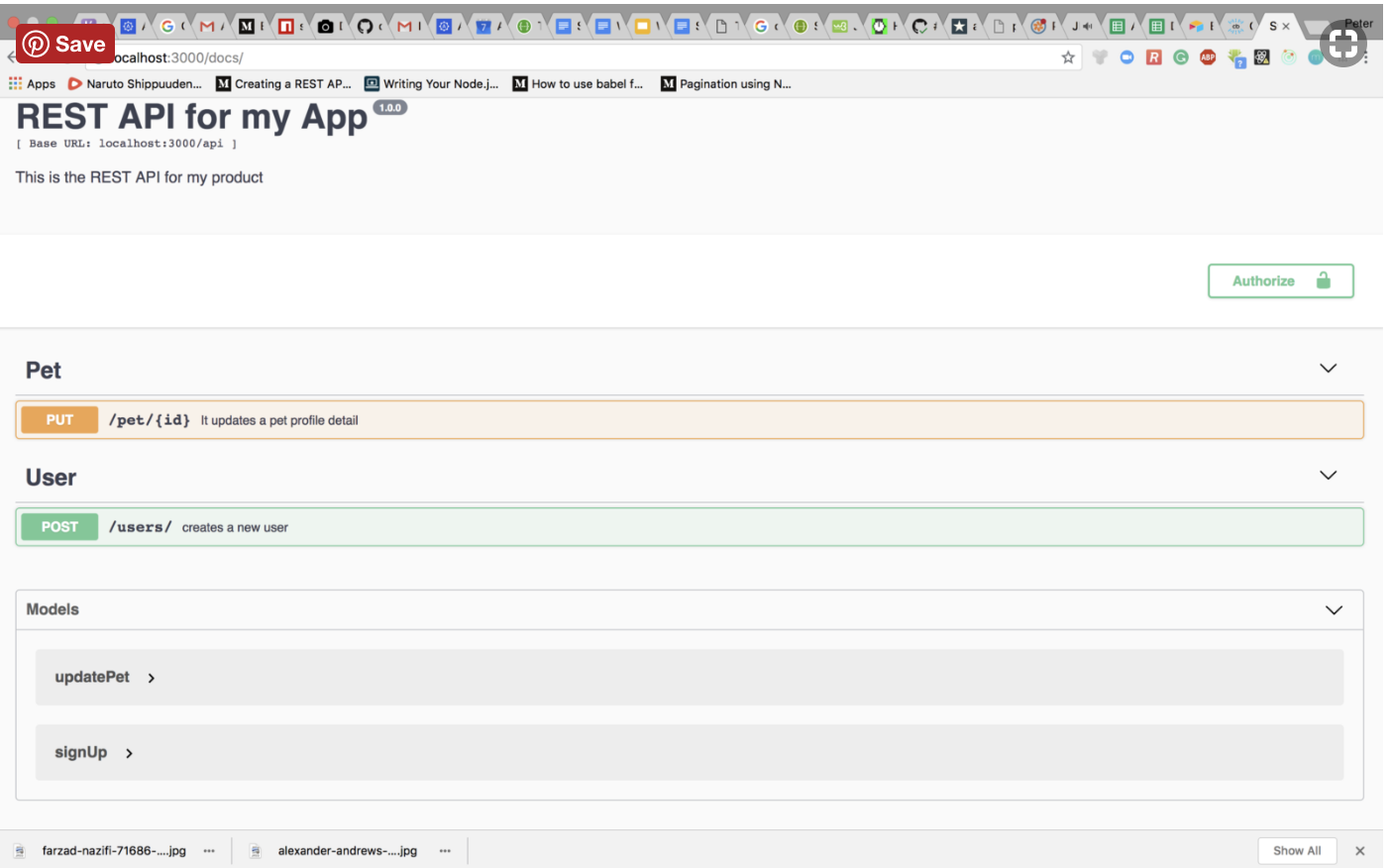Screen dimensions: 1391x868
Task: Switch to the GitHub browser tab
Action: 366,27
